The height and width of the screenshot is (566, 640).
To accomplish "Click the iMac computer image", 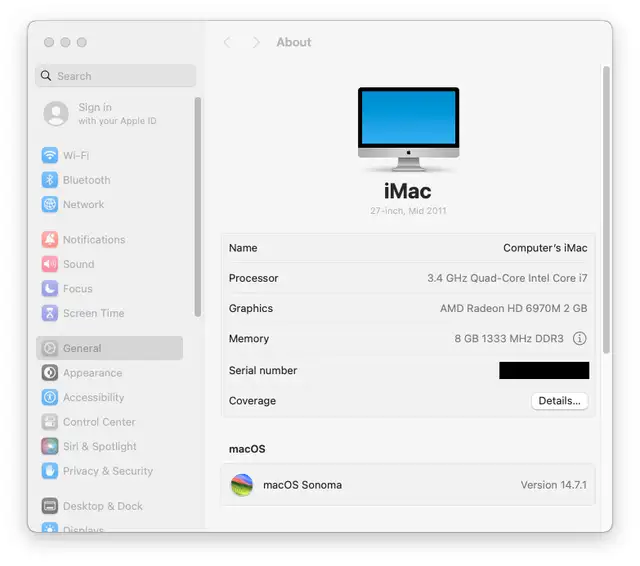I will coord(409,129).
